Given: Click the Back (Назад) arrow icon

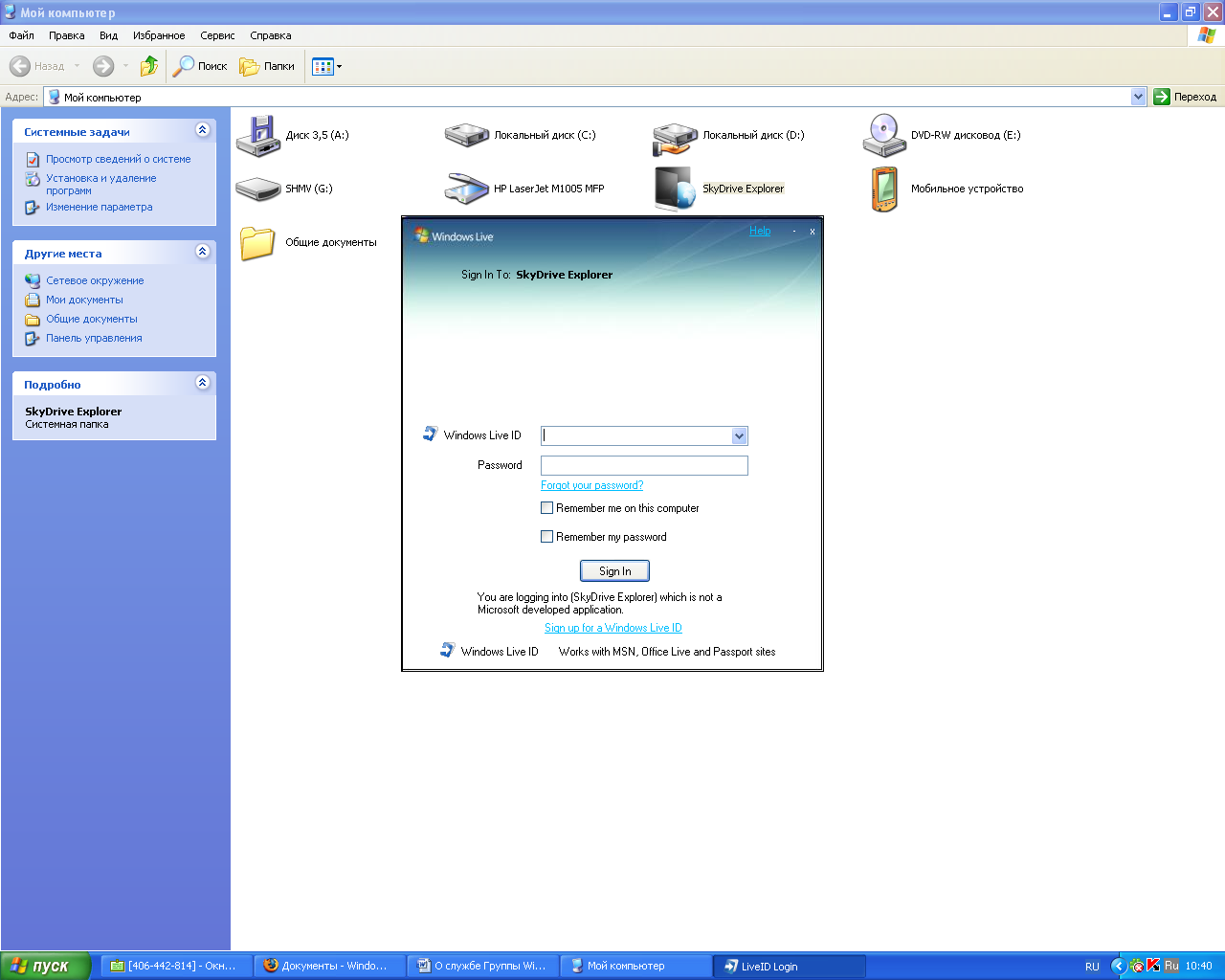Looking at the screenshot, I should tap(20, 66).
